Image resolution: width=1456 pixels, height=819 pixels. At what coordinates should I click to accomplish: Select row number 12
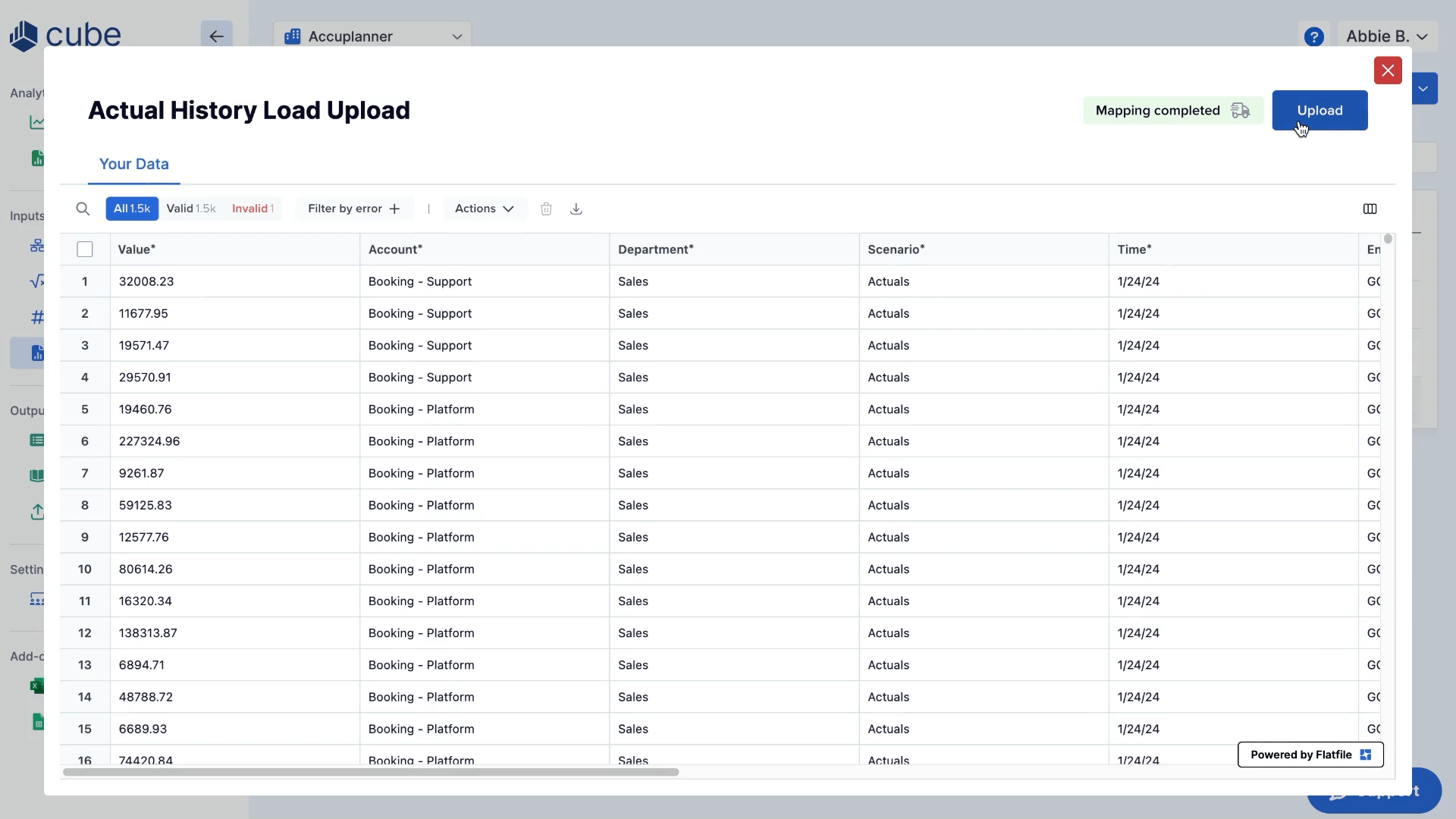tap(85, 633)
